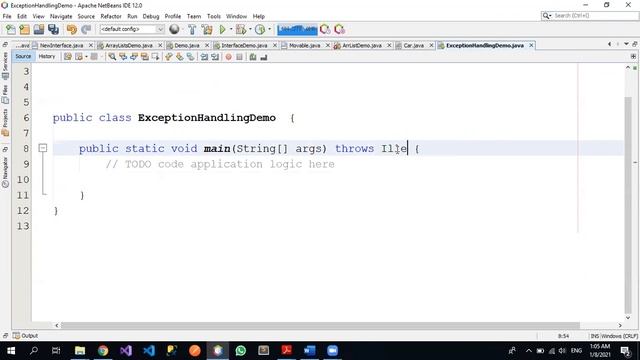The image size is (640, 360).
Task: Click the New File toolbar icon
Action: pos(11,29)
